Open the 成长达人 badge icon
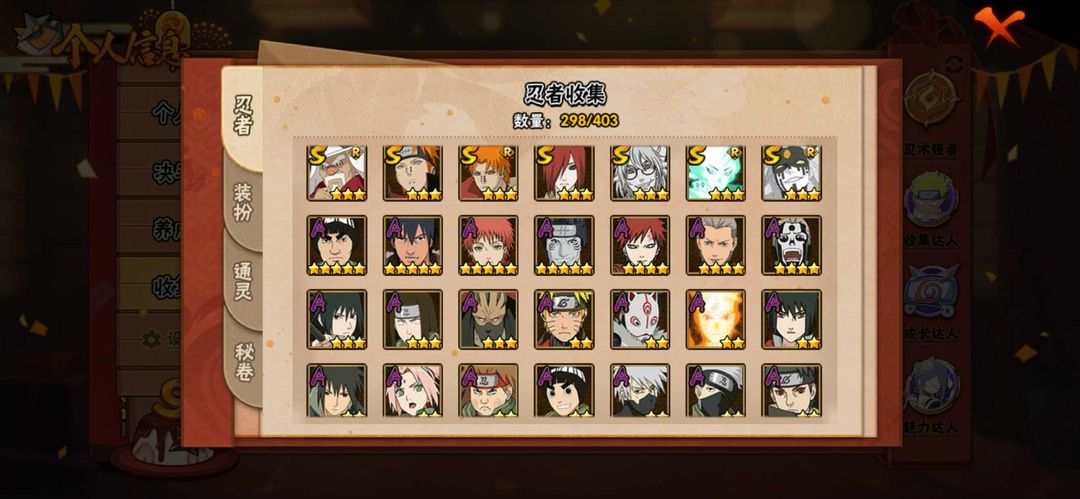1080x499 pixels. 931,292
